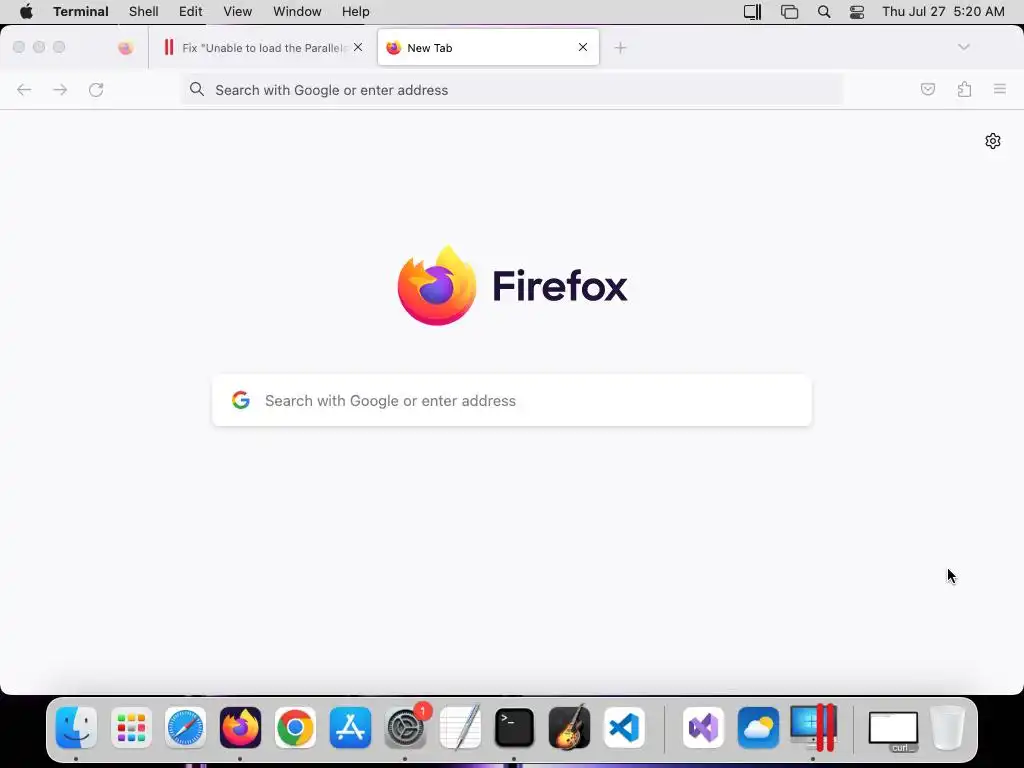
Task: Switch to Firefox in the Dock
Action: [240, 727]
